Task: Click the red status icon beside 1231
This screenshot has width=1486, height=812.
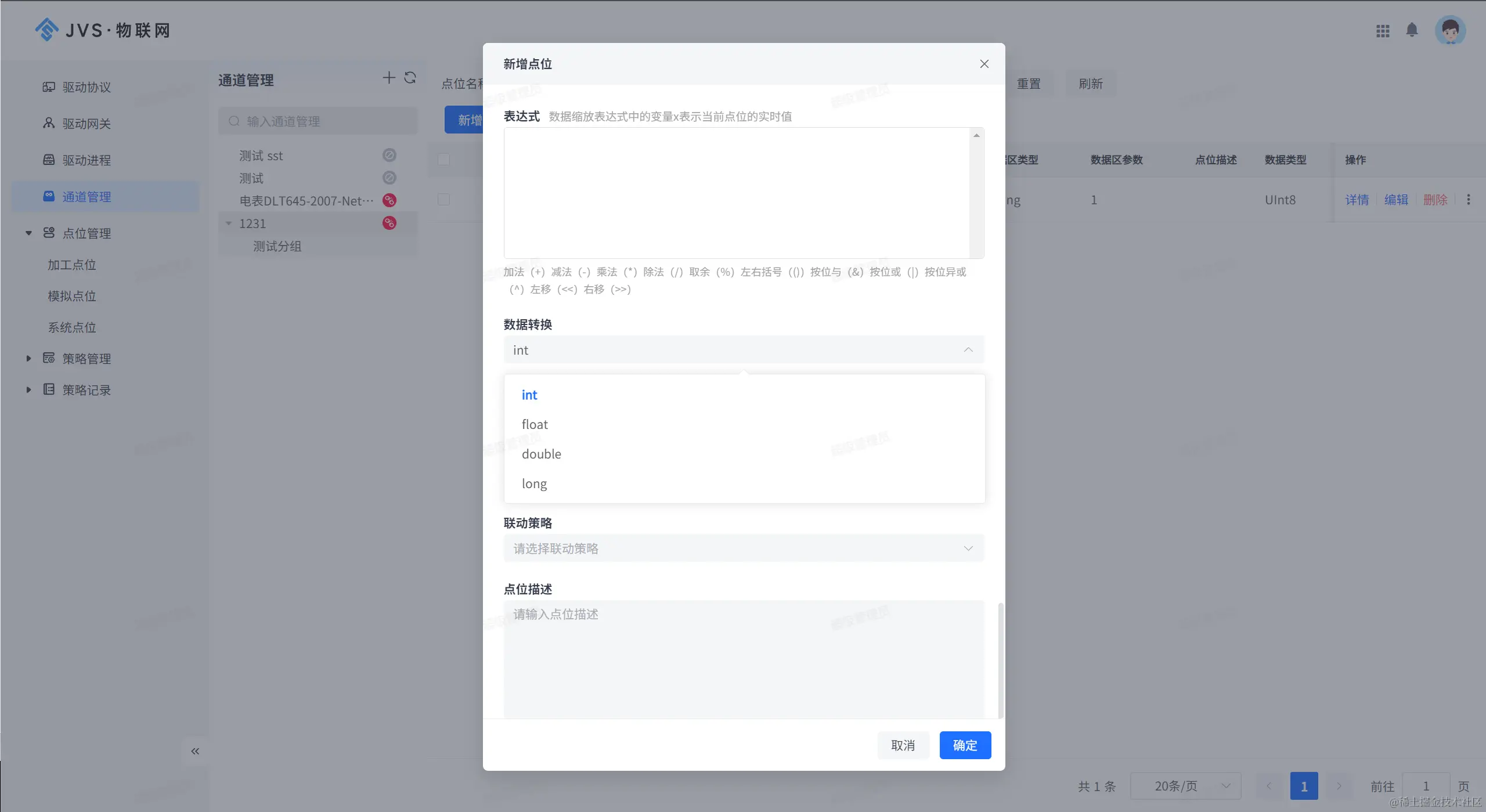Action: (389, 223)
